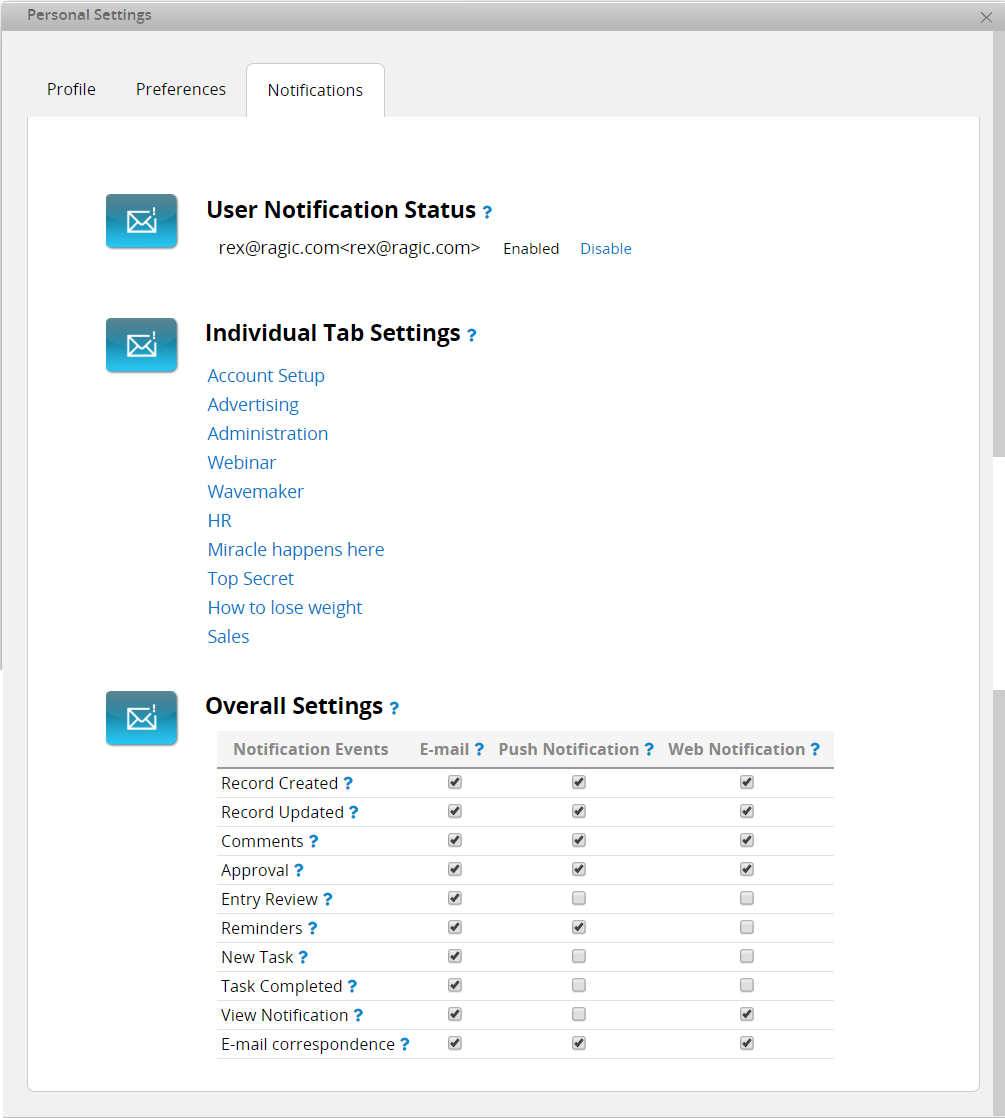The image size is (1005, 1118).
Task: Switch to the Preferences tab
Action: pos(181,89)
